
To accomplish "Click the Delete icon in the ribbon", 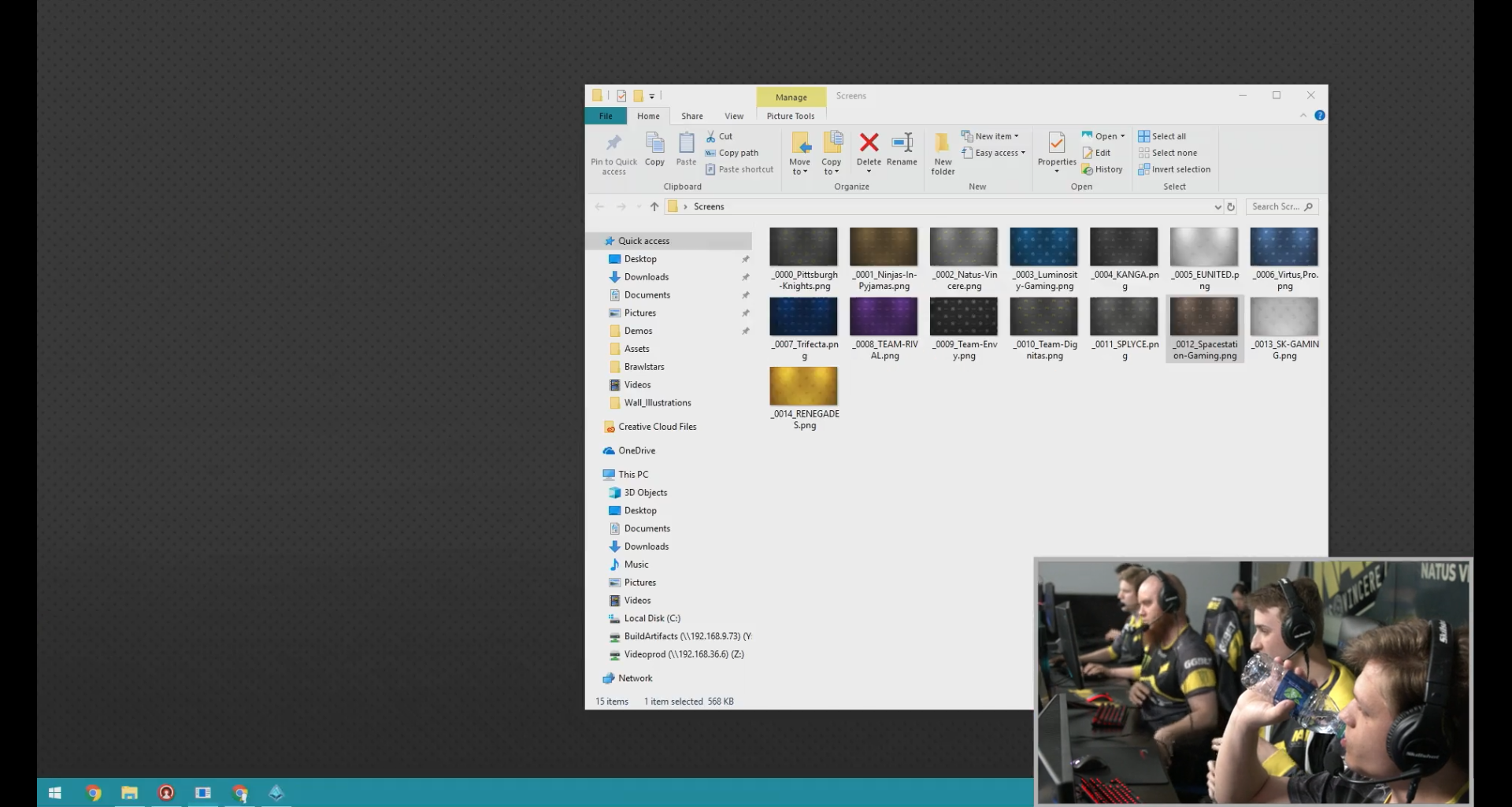I will click(869, 143).
